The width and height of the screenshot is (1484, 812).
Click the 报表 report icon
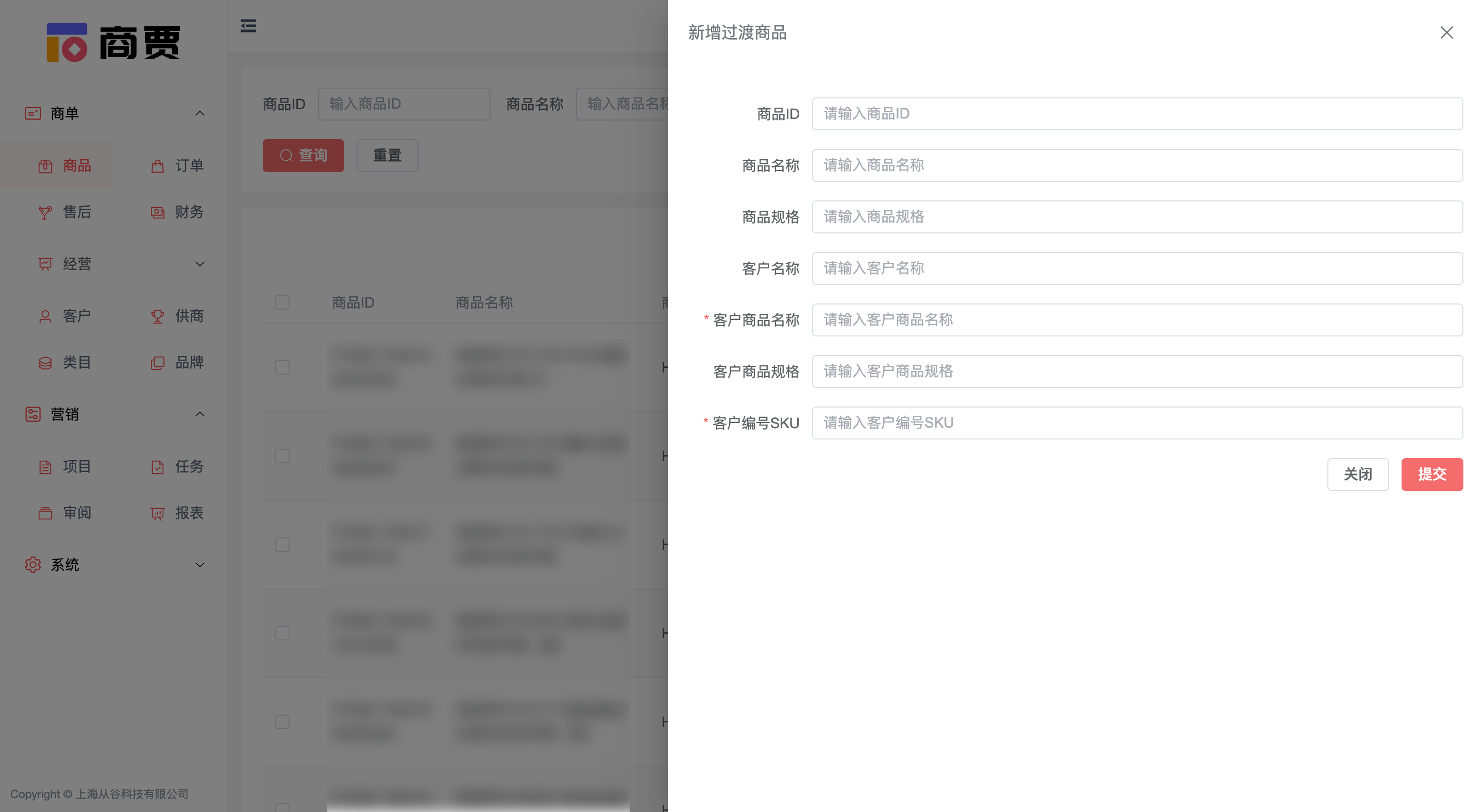pos(157,513)
